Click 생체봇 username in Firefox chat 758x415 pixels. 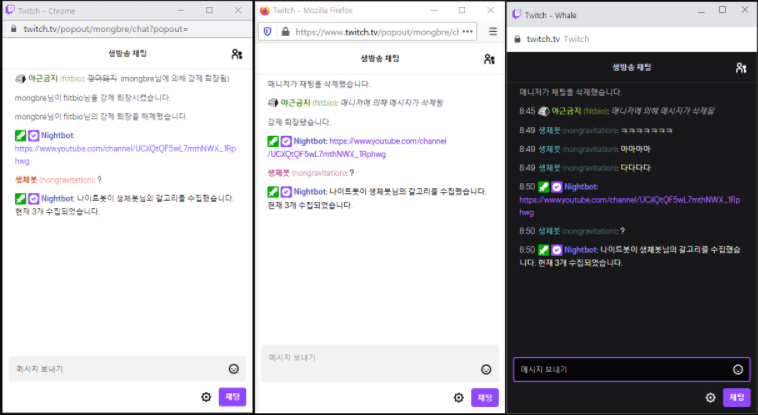pos(278,173)
